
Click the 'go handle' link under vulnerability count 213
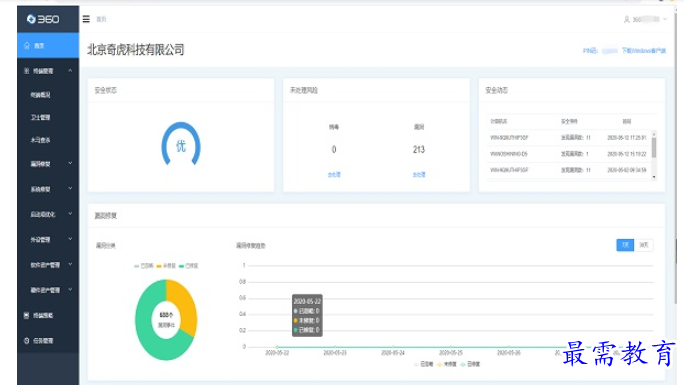[x=419, y=174]
